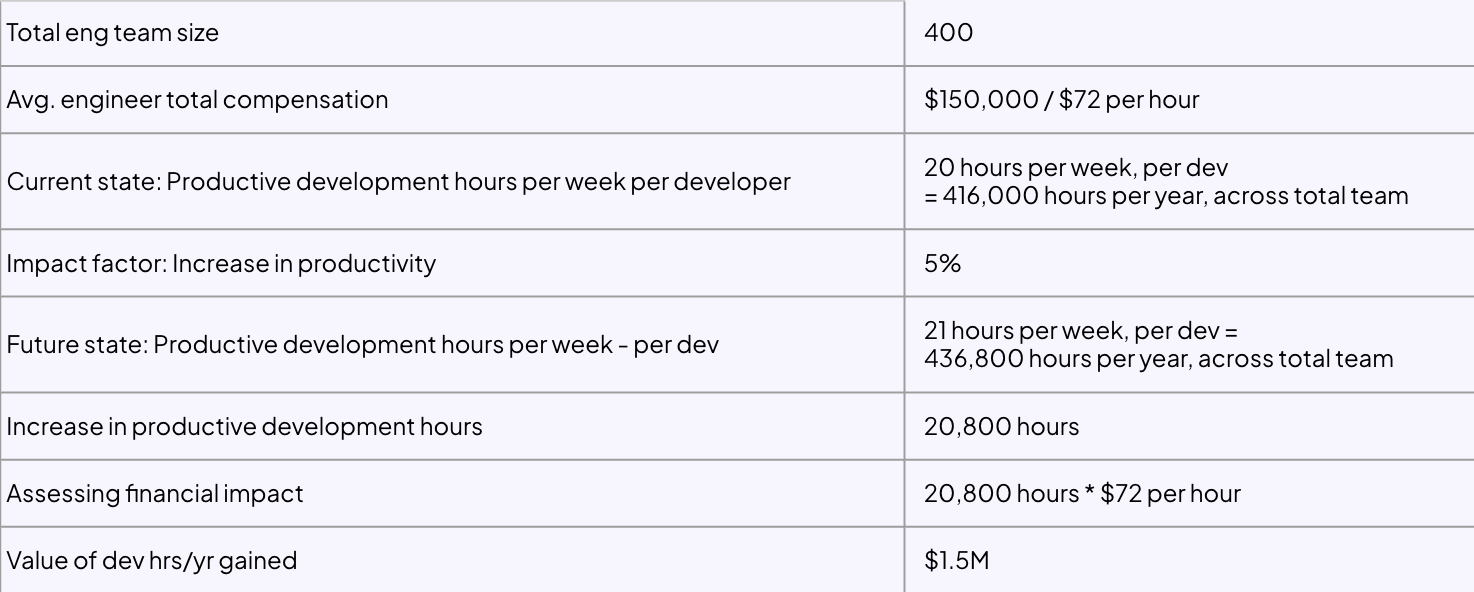The image size is (1474, 592).
Task: Click 'Increase in productive development hours' label
Action: point(244,427)
